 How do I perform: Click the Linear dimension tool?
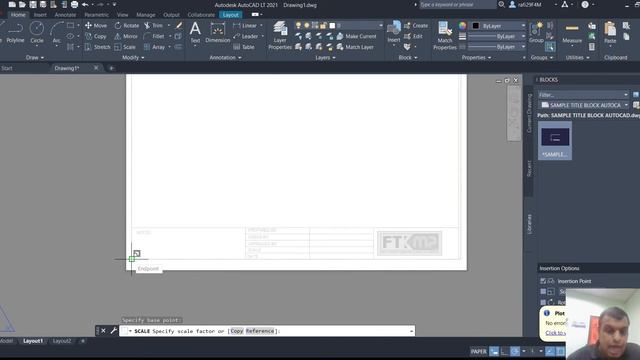245,25
